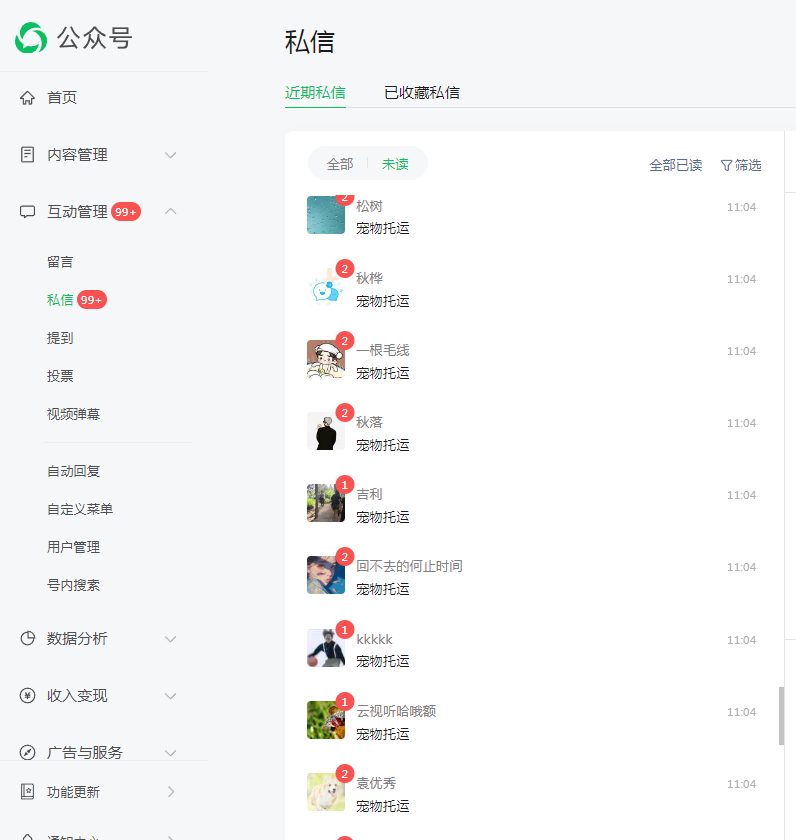Expand the 数据分析 menu chevron
Viewport: 796px width, 840px height.
(x=170, y=639)
